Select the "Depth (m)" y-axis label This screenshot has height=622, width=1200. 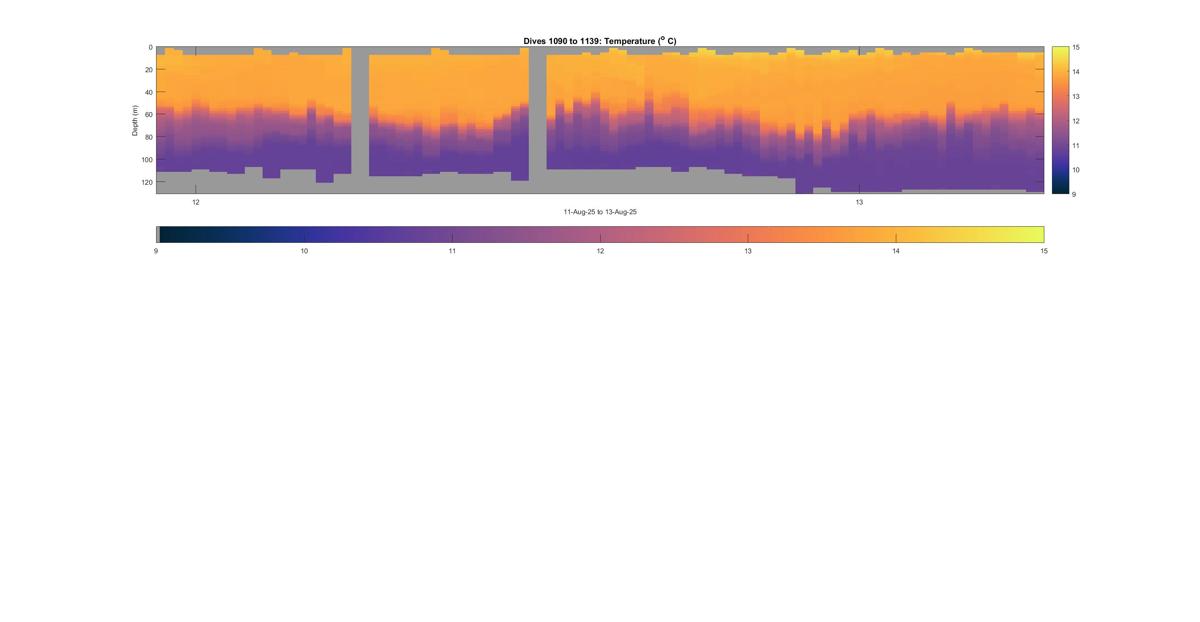click(135, 120)
